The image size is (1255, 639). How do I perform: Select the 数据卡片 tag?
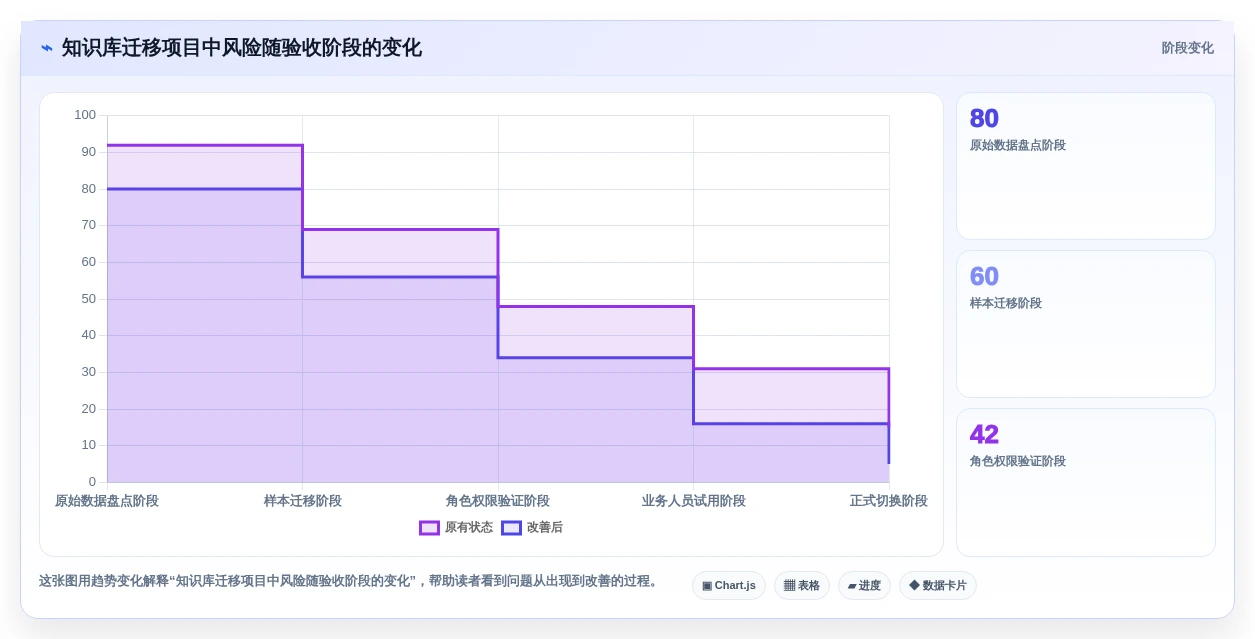pyautogui.click(x=938, y=585)
